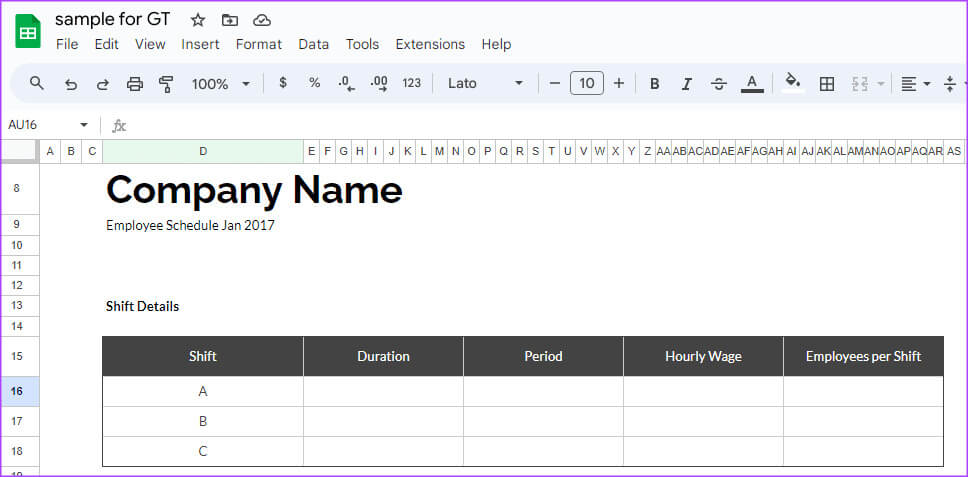The height and width of the screenshot is (477, 968).
Task: Select the cell containing shift A
Action: 203,392
